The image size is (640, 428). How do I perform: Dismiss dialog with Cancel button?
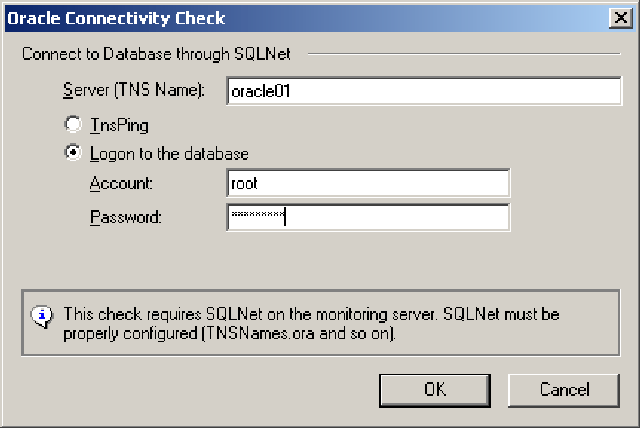564,390
